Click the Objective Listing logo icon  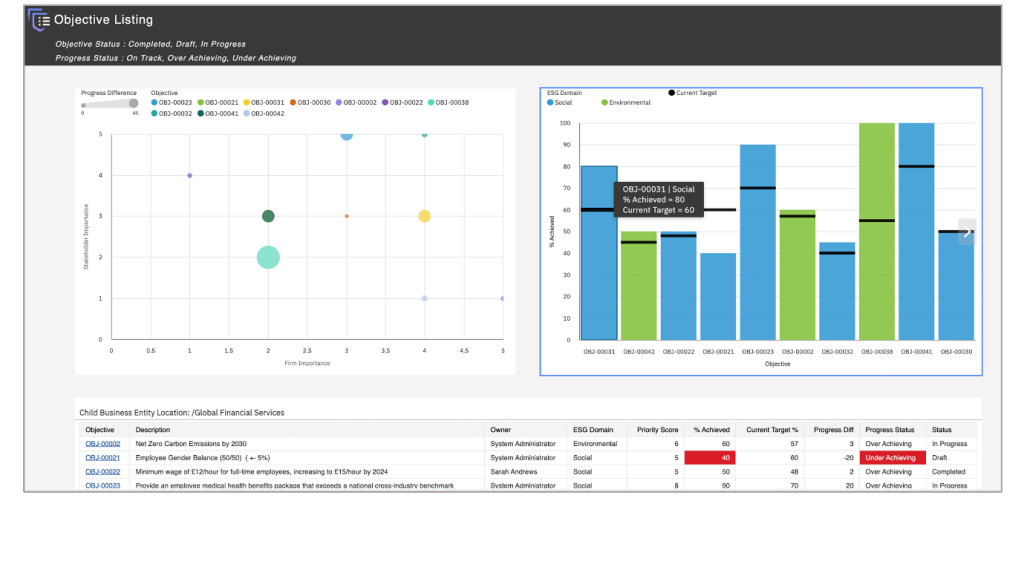[x=38, y=19]
